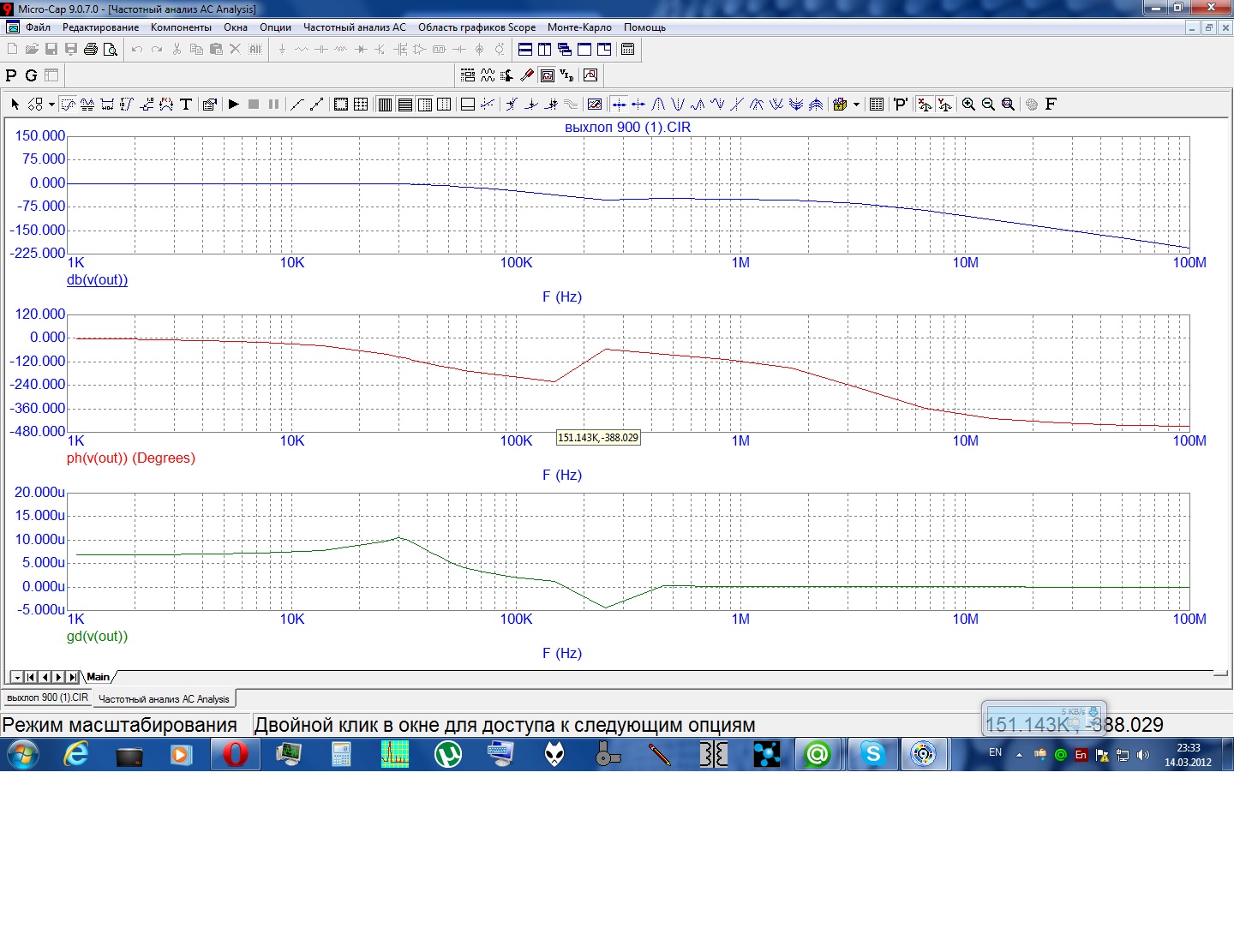The image size is (1234, 952).
Task: Select the Main page tab
Action: (x=99, y=677)
